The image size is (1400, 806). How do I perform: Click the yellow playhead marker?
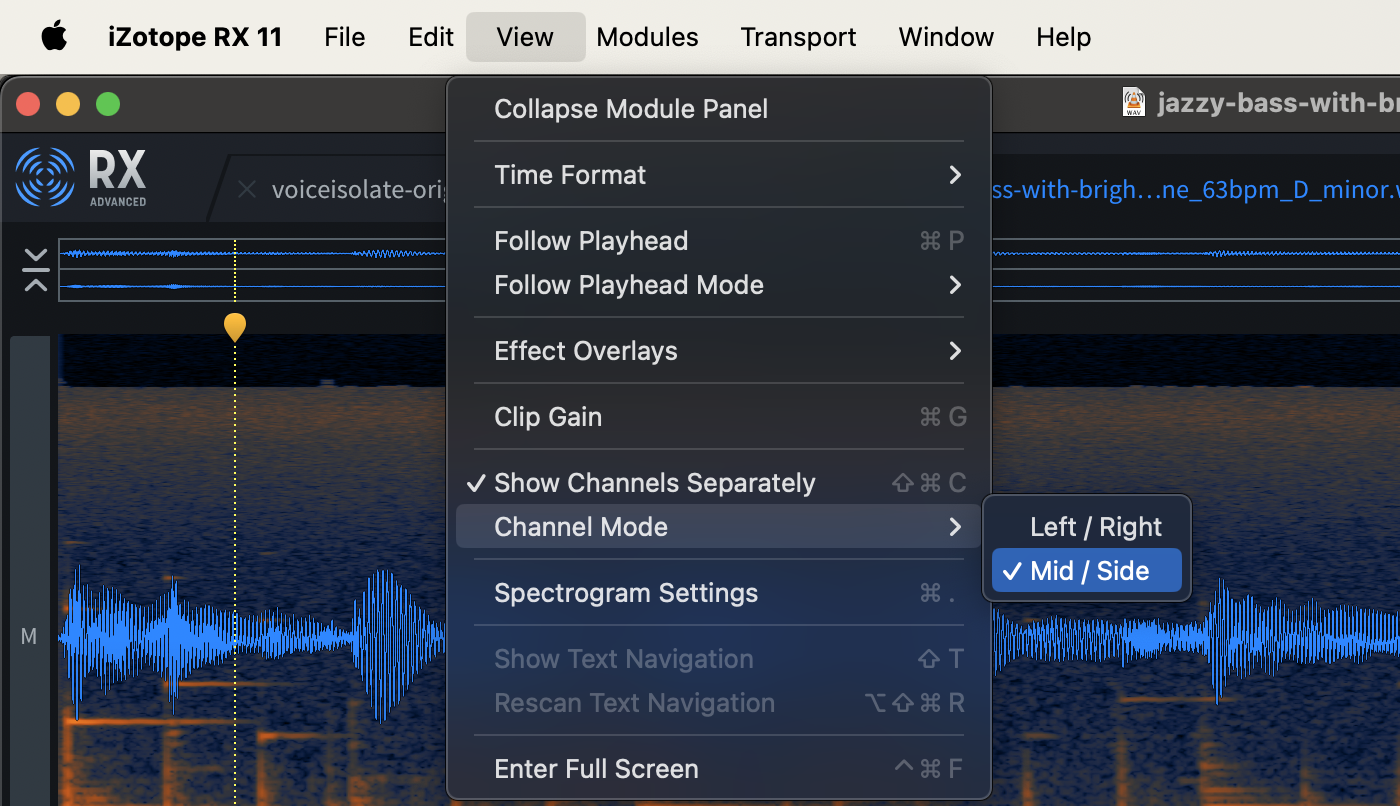235,327
